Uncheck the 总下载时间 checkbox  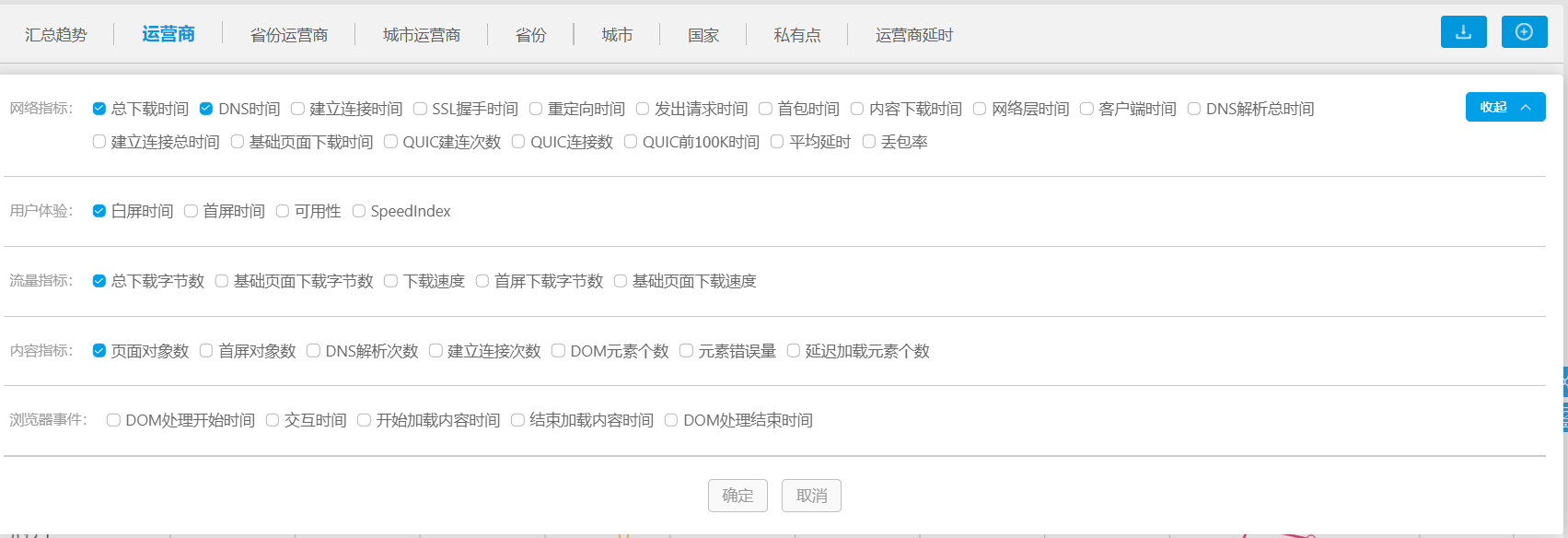pyautogui.click(x=99, y=109)
